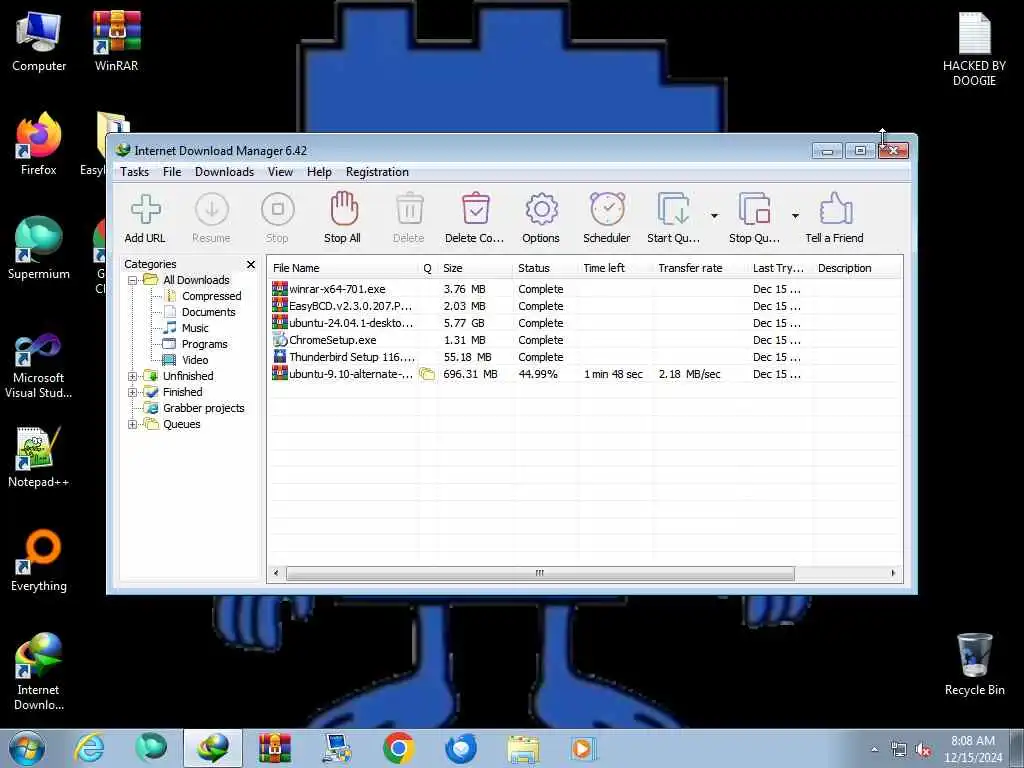
Task: Select the Documents category
Action: tap(208, 312)
